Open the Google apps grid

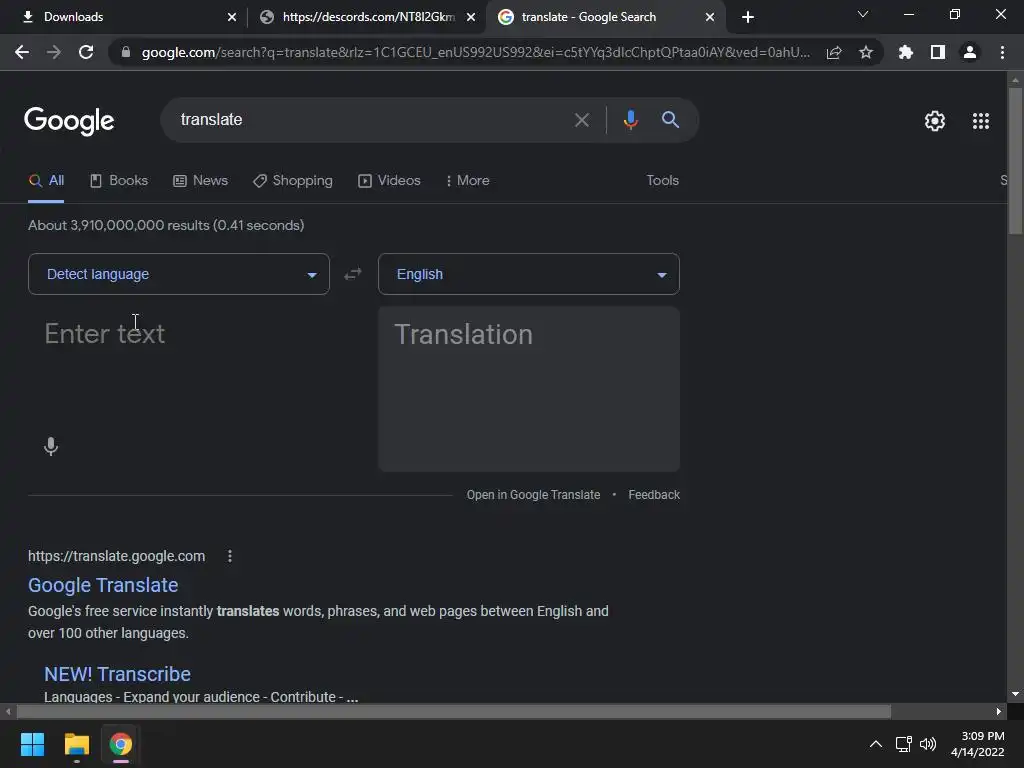click(x=981, y=121)
